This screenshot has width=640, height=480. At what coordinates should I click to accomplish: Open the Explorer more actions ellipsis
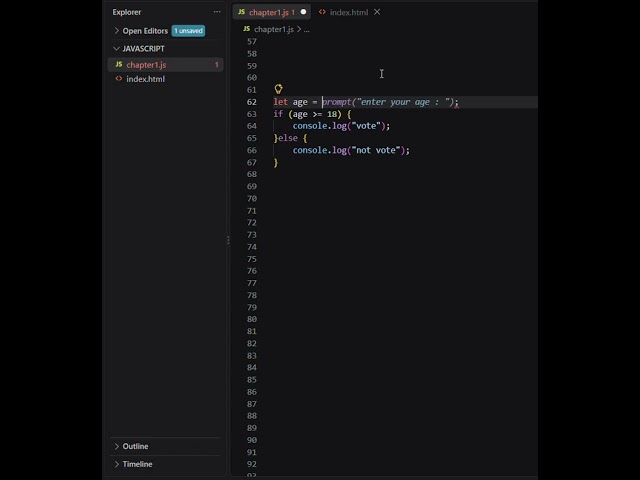click(217, 12)
